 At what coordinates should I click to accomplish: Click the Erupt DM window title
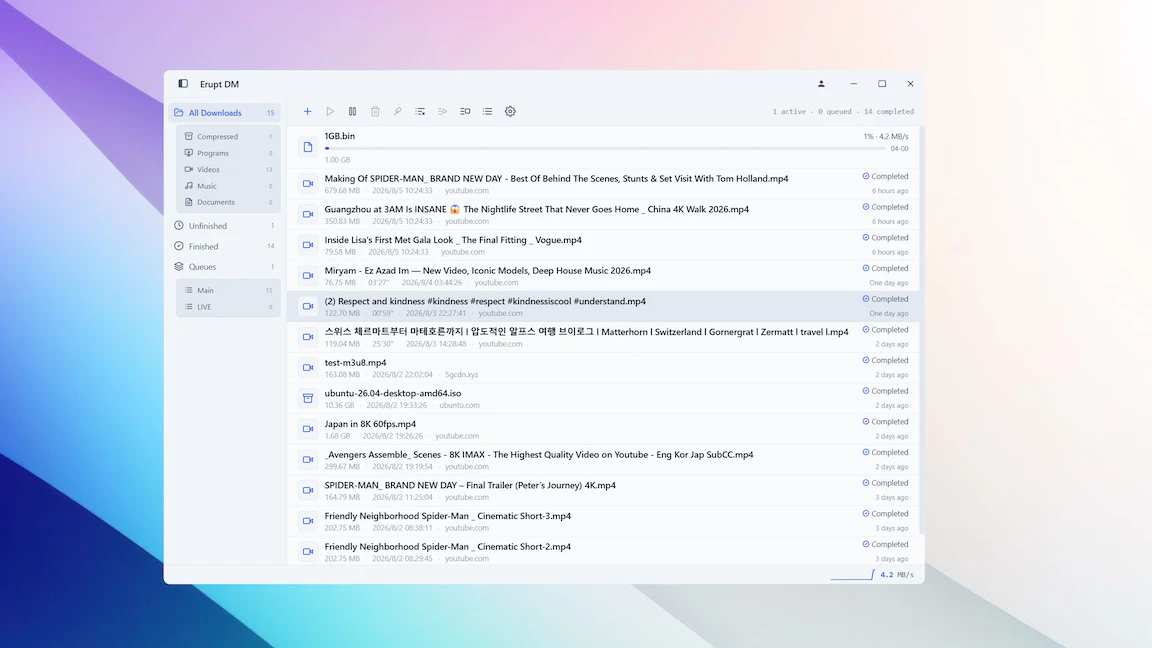(x=219, y=84)
